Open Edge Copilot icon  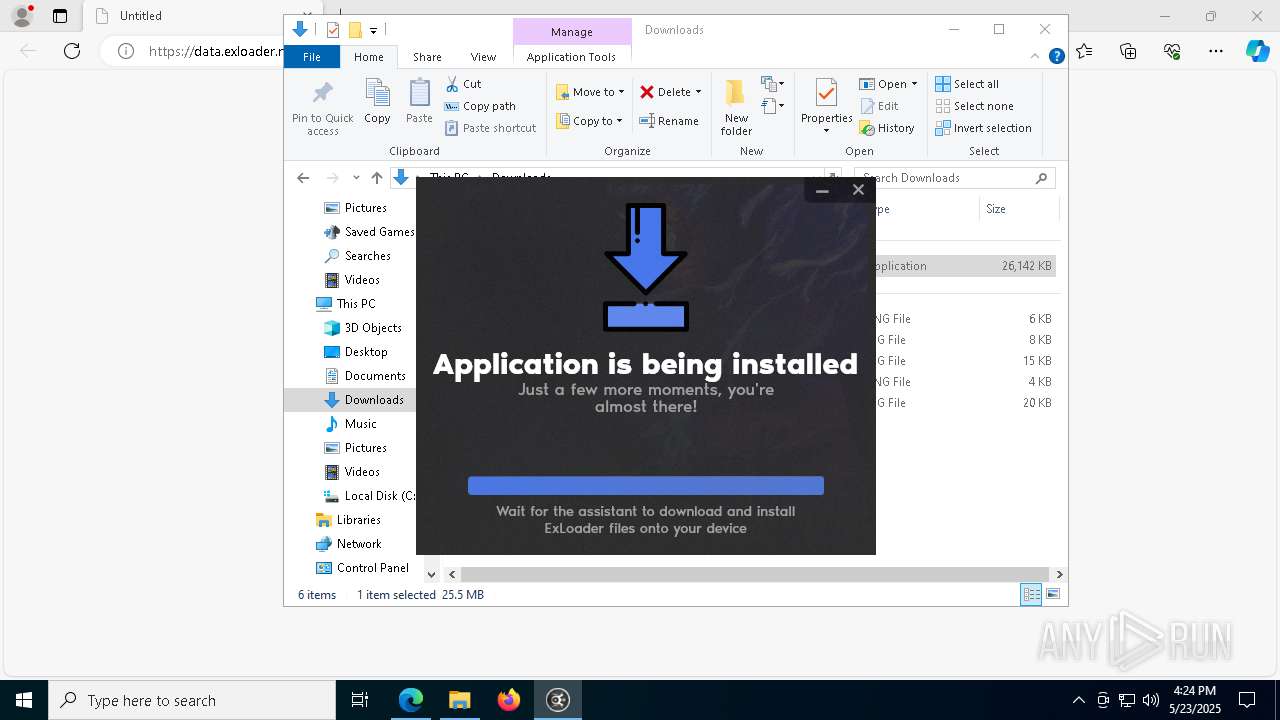(1257, 51)
